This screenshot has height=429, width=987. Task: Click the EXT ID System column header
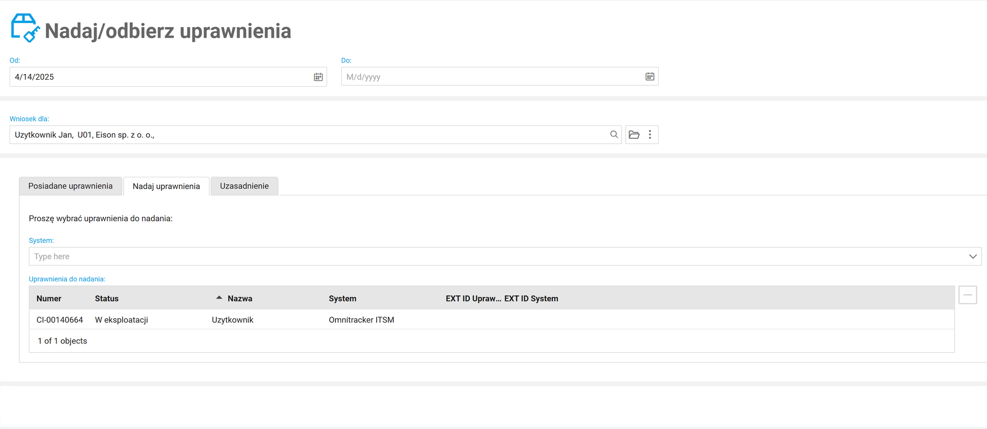[531, 299]
